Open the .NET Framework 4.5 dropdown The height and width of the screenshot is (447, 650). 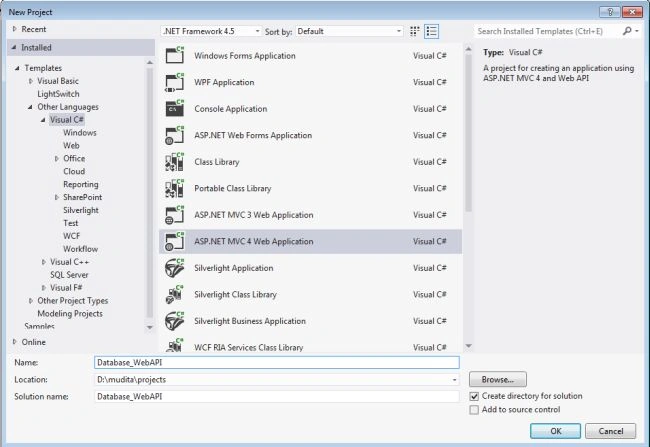211,31
